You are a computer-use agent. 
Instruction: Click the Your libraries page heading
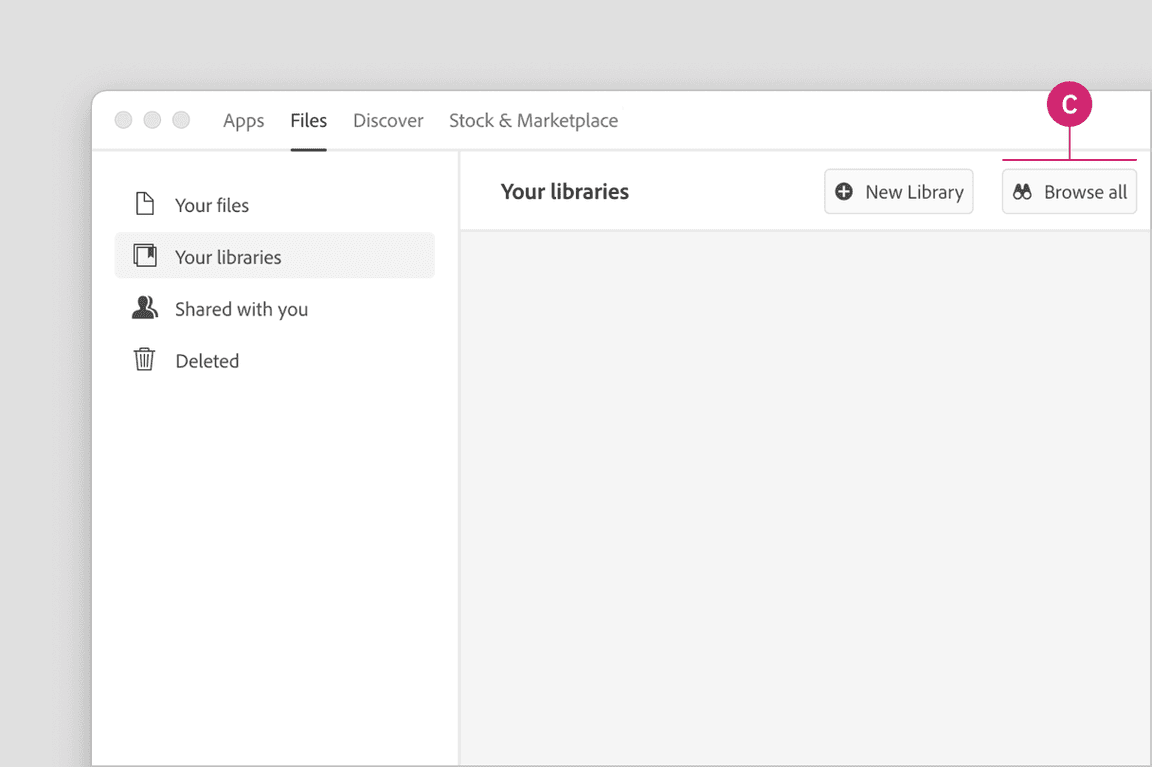(x=564, y=192)
